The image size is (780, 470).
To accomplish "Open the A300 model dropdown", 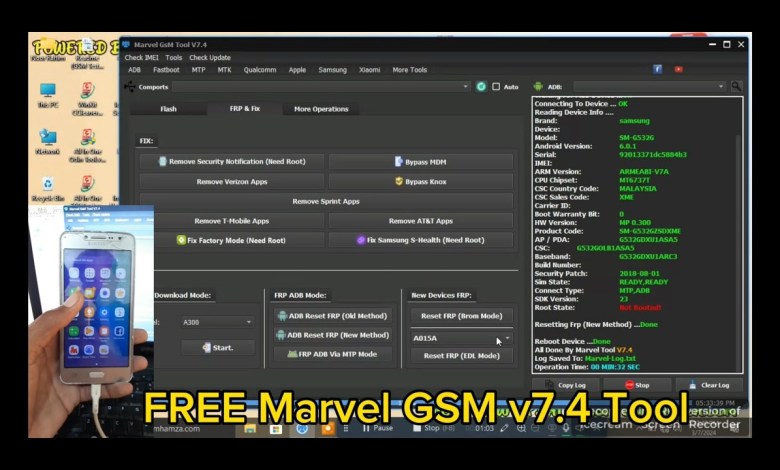I will [218, 322].
